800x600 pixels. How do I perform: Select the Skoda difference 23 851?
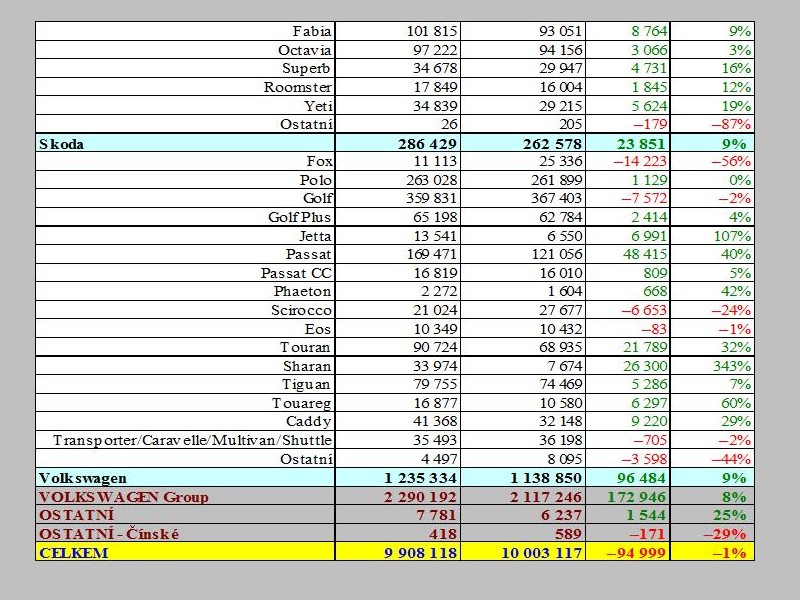(641, 144)
